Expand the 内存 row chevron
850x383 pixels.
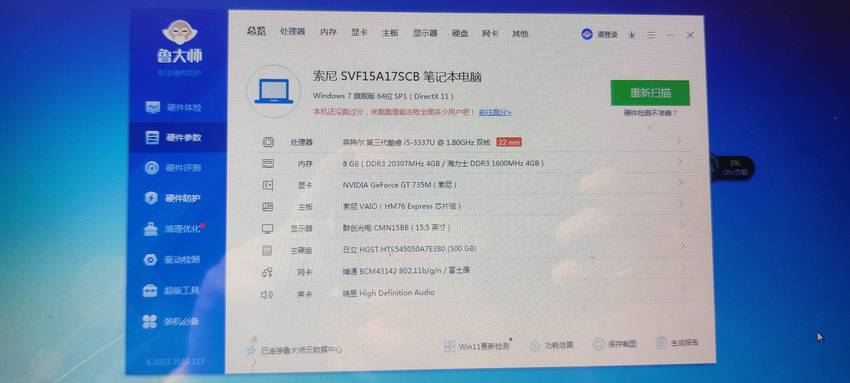[680, 161]
